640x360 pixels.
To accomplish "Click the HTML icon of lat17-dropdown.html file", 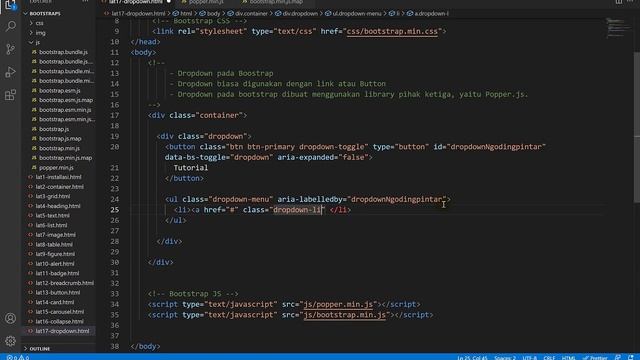I will pyautogui.click(x=30, y=331).
